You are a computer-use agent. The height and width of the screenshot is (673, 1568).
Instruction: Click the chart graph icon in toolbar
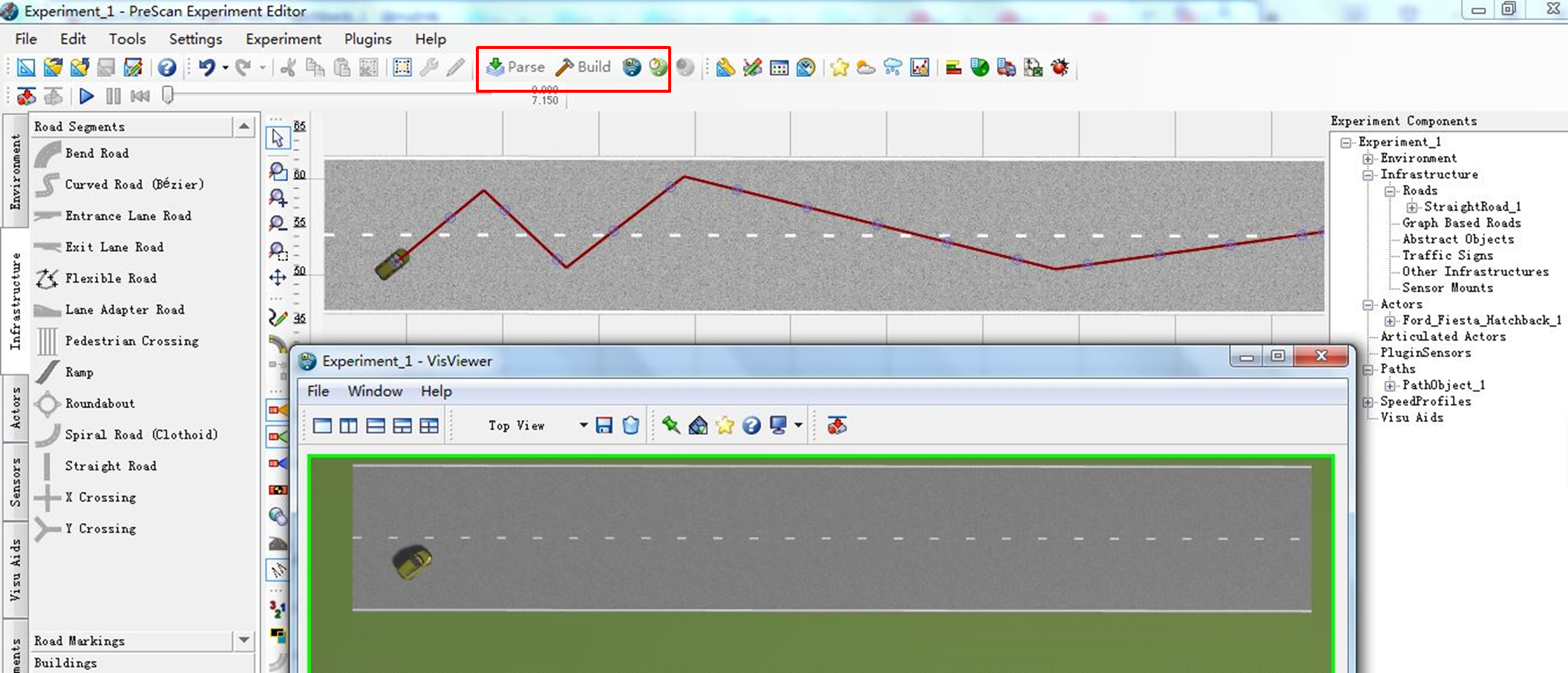tap(919, 68)
